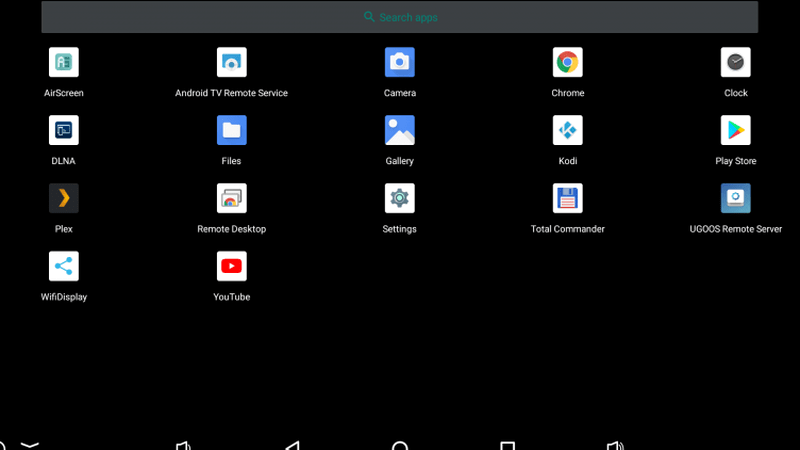800x450 pixels.
Task: Tap the magnifier icon in the search bar
Action: [369, 17]
